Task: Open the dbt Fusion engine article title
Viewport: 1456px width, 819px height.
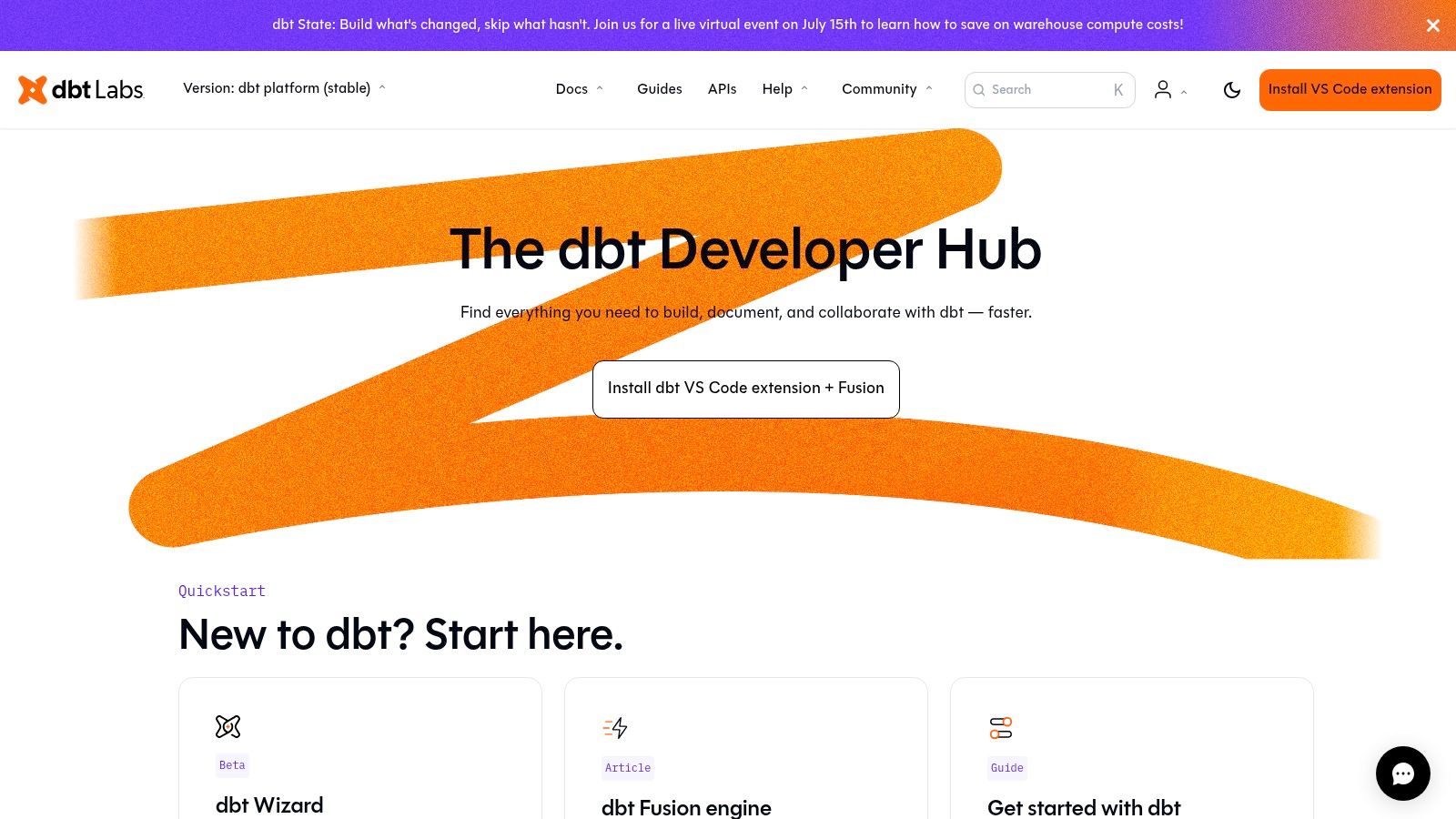Action: [686, 808]
